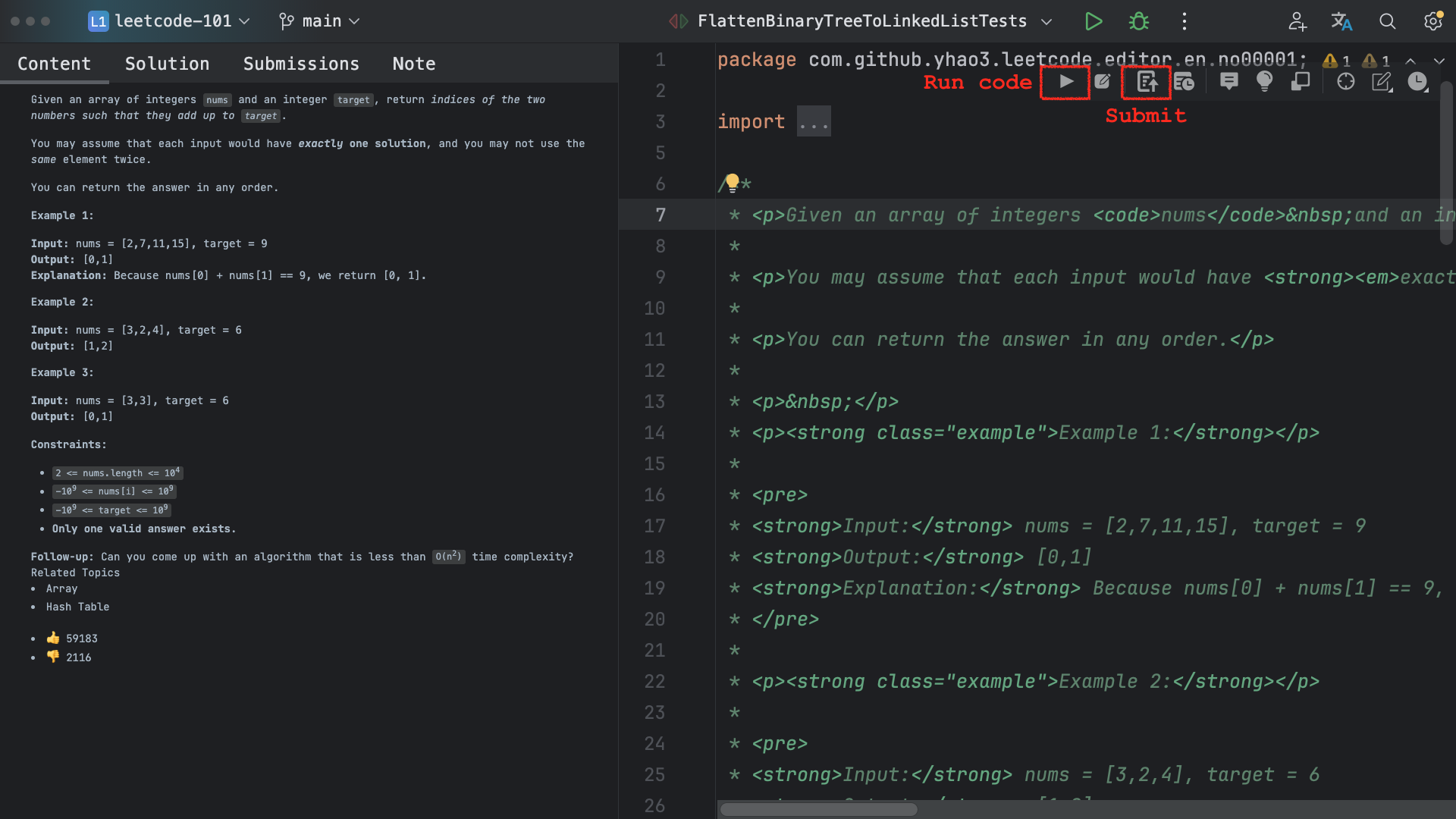Click the 'Example 3:' heading in problem description
This screenshot has width=1456, height=819.
(62, 372)
